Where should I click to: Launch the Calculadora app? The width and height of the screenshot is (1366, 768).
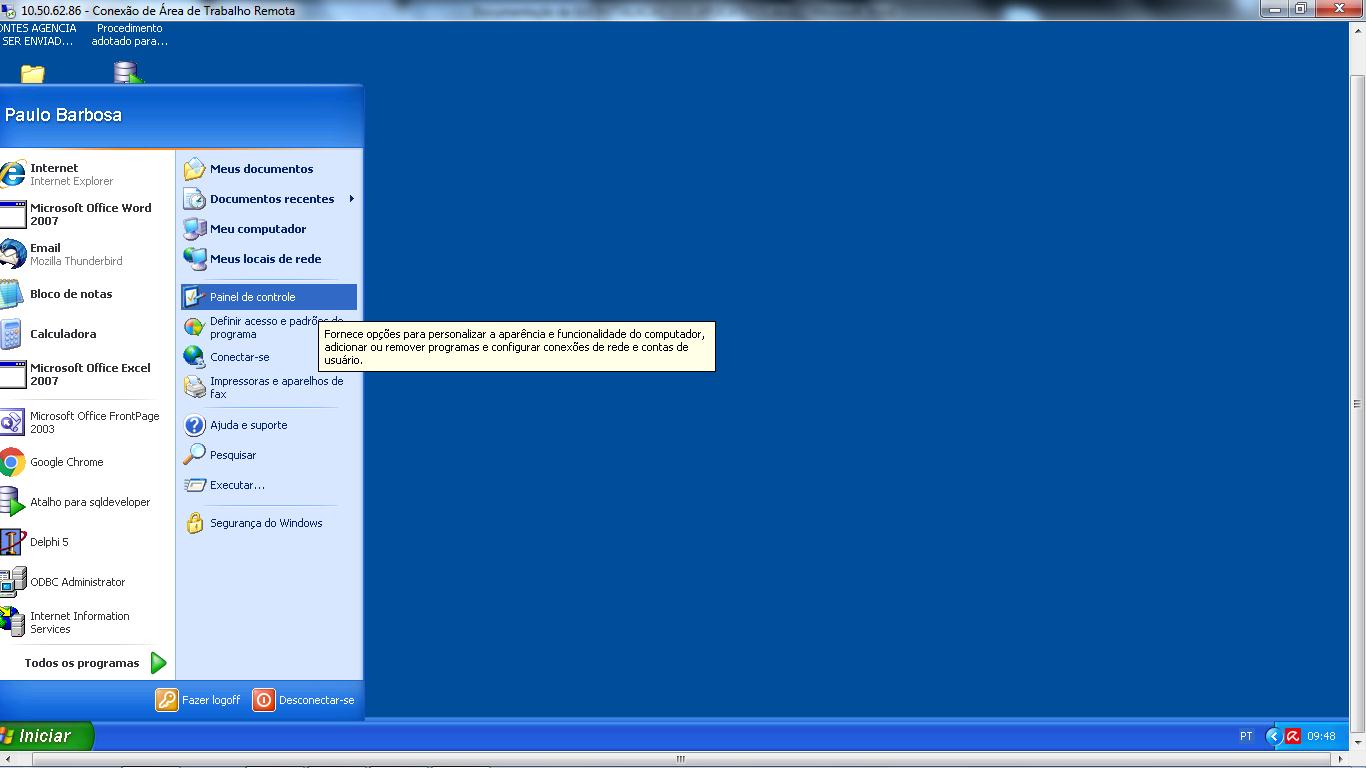[87, 334]
